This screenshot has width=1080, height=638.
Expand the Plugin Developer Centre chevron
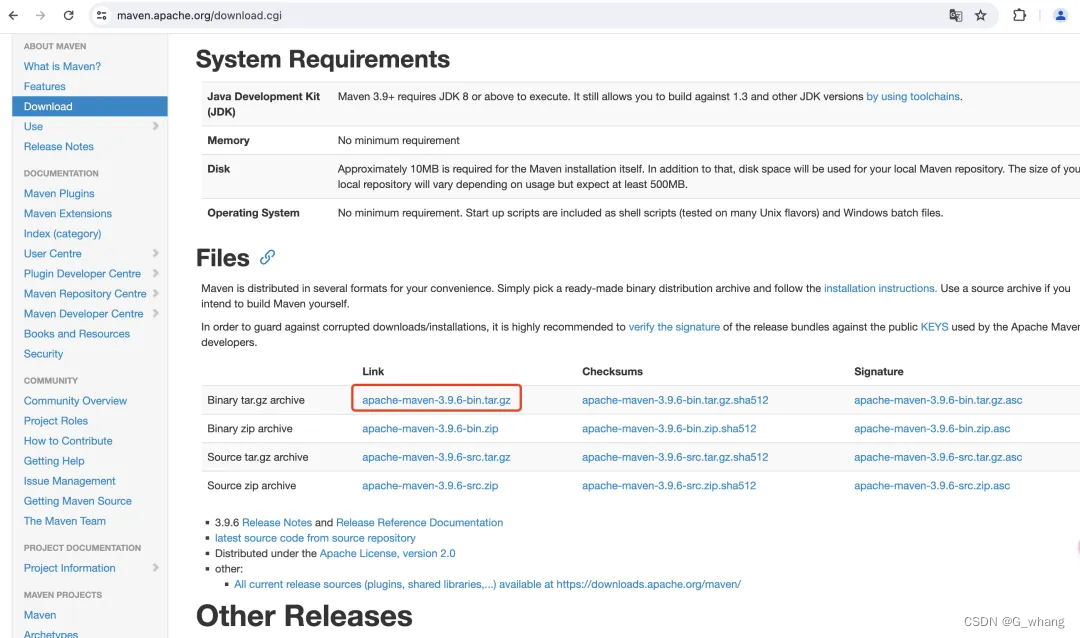pos(156,274)
